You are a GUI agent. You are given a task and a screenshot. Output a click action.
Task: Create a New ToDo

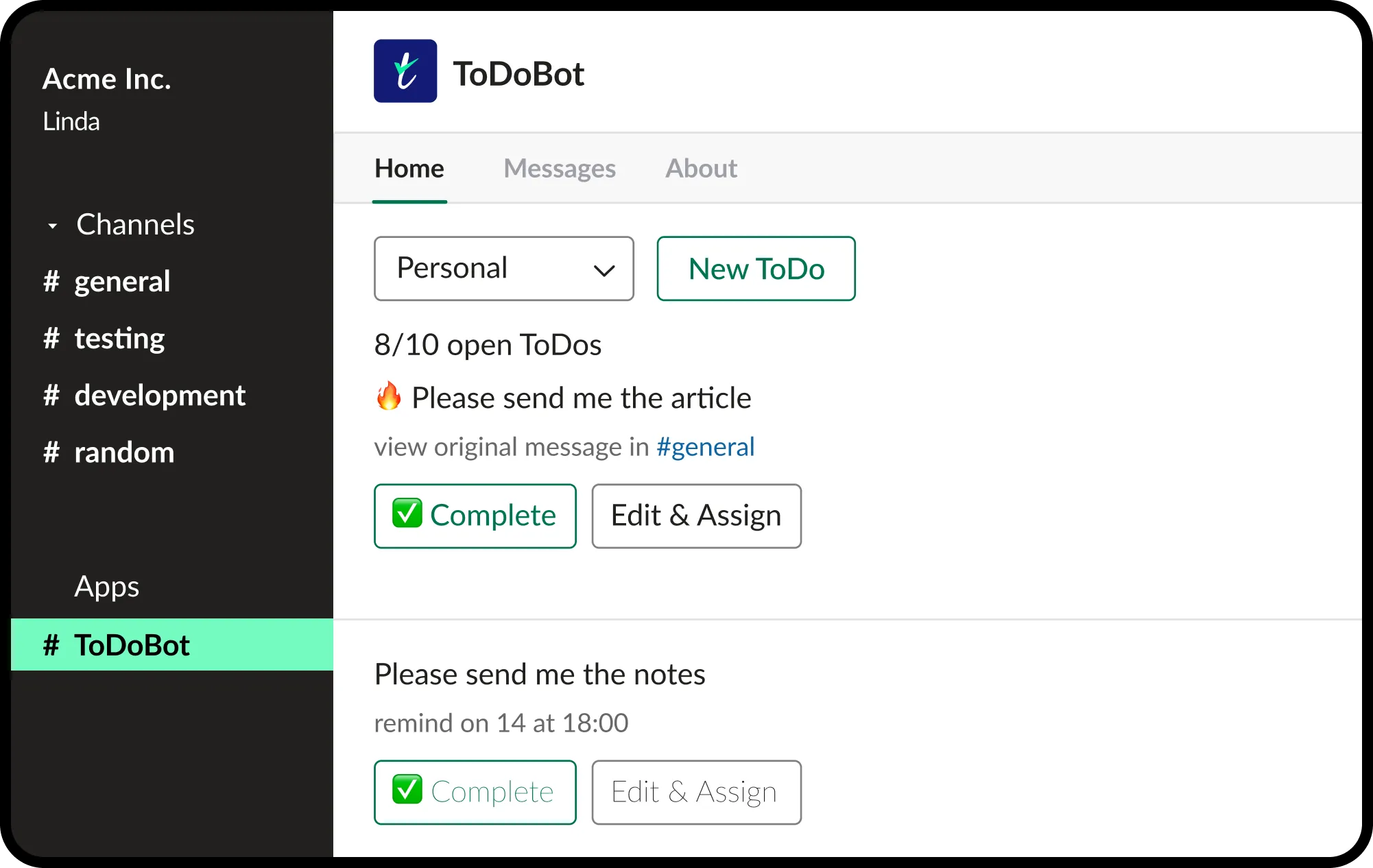click(x=756, y=269)
